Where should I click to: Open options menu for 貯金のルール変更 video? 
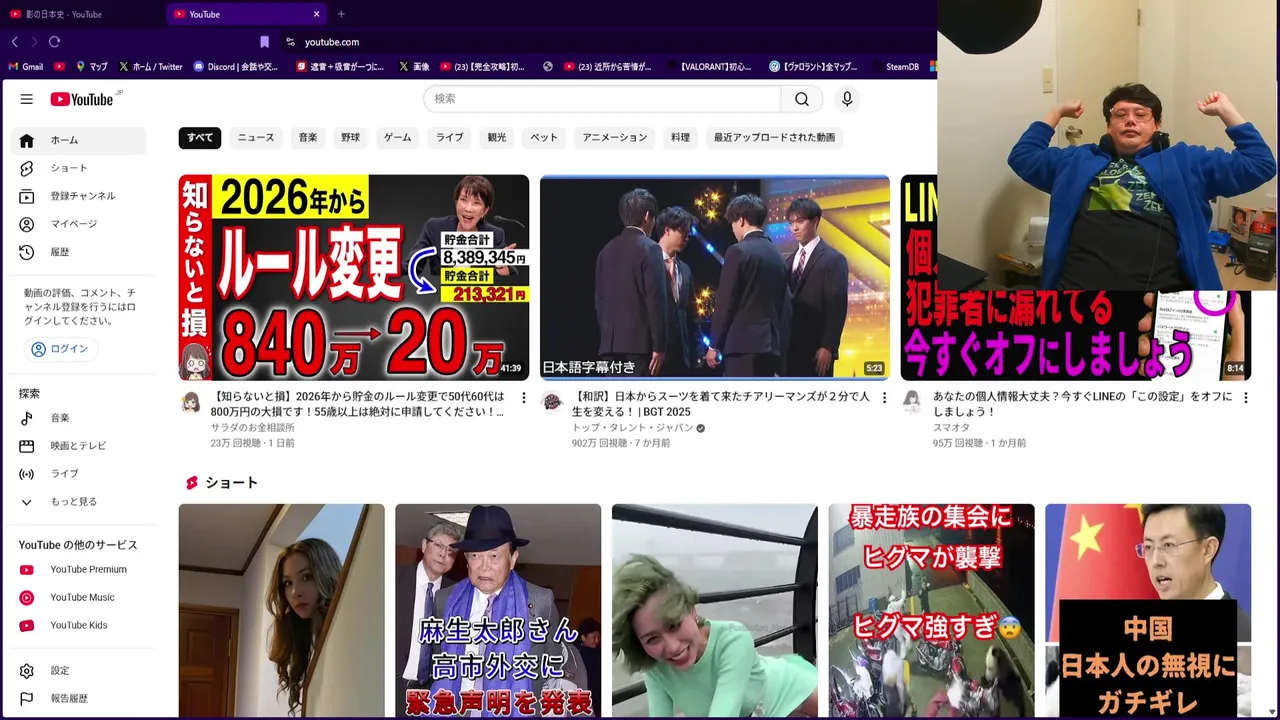523,398
